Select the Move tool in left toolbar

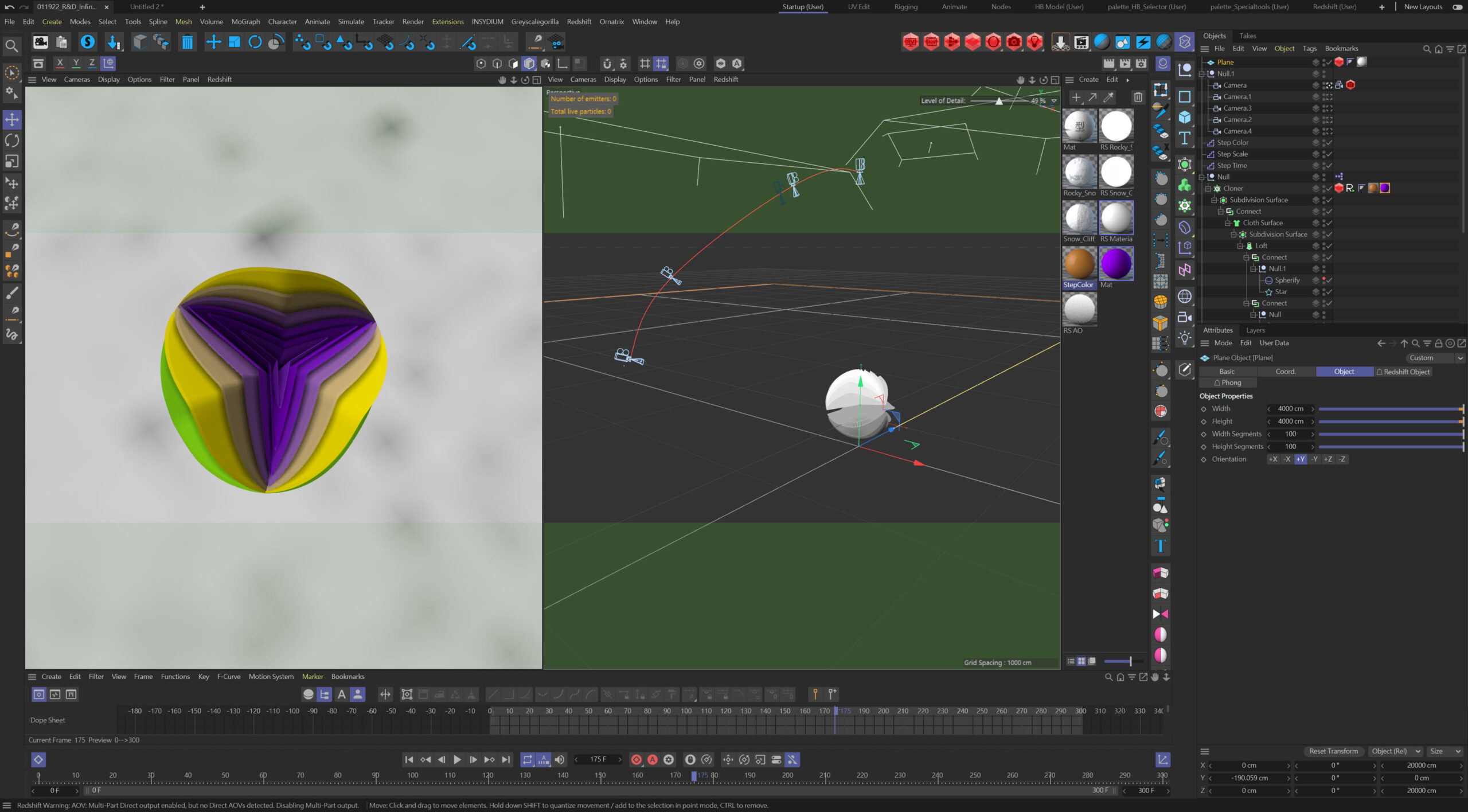click(x=12, y=120)
